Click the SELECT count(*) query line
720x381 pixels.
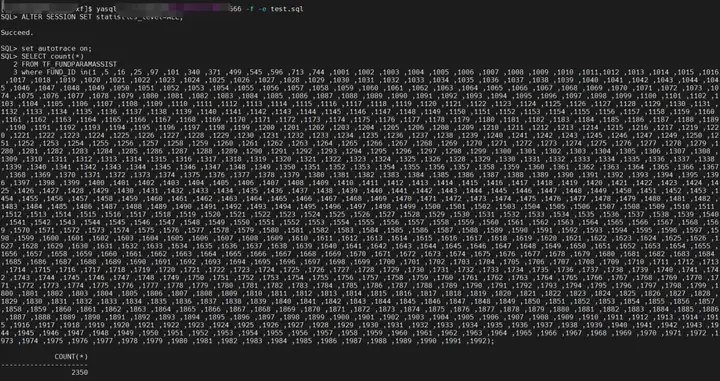point(42,56)
